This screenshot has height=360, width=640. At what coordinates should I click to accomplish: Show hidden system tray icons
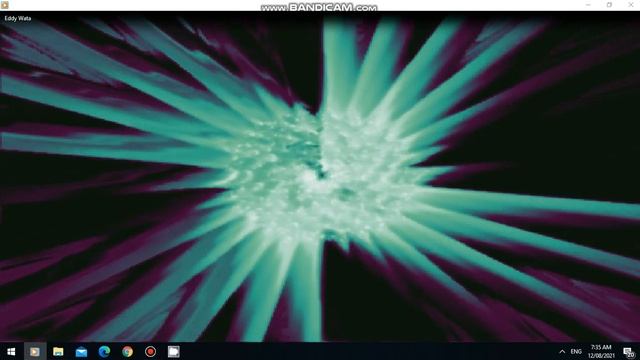tap(562, 351)
